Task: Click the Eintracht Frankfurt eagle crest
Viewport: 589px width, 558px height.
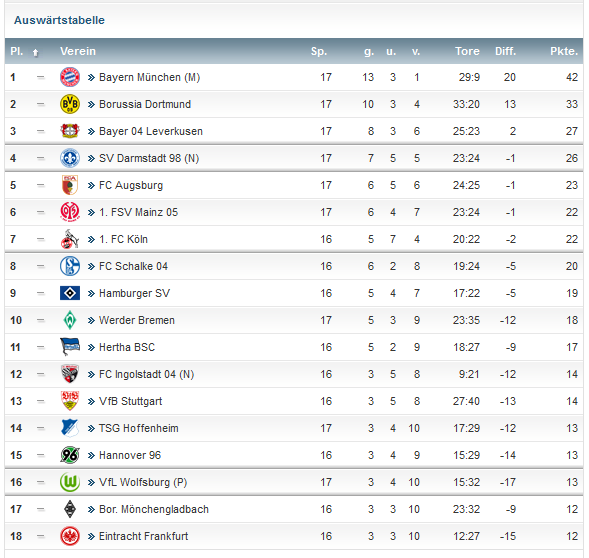Action: [x=70, y=536]
